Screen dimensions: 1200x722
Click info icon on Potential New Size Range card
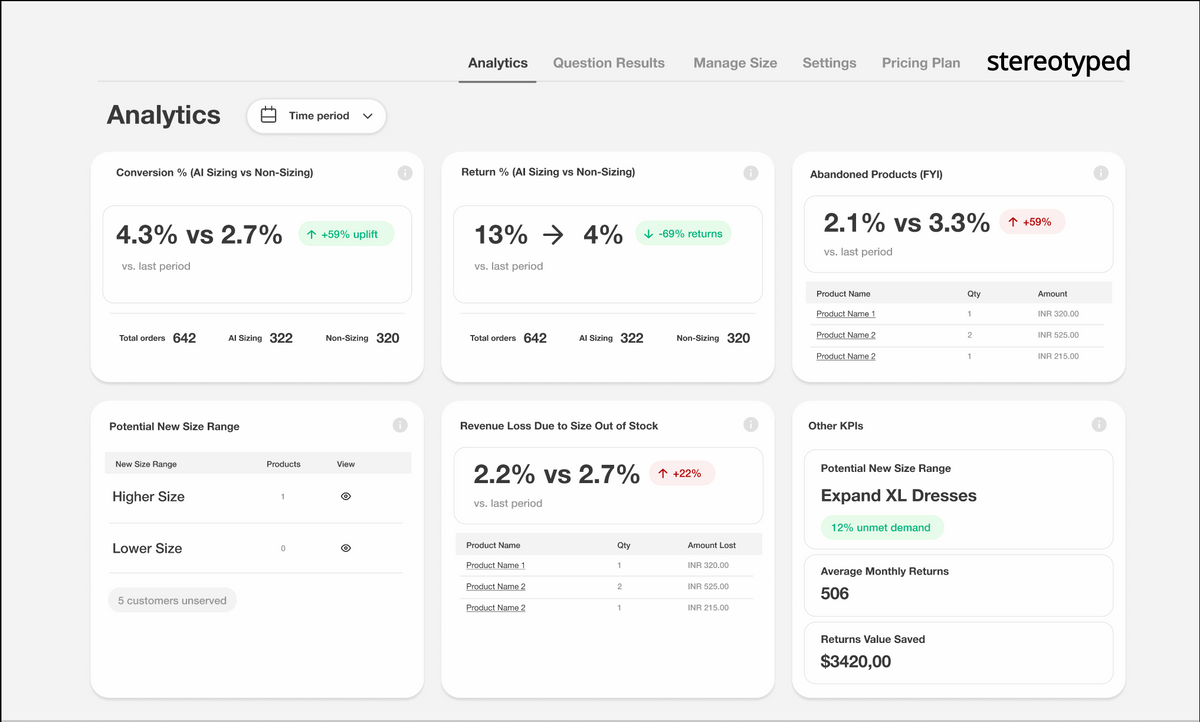pos(400,425)
